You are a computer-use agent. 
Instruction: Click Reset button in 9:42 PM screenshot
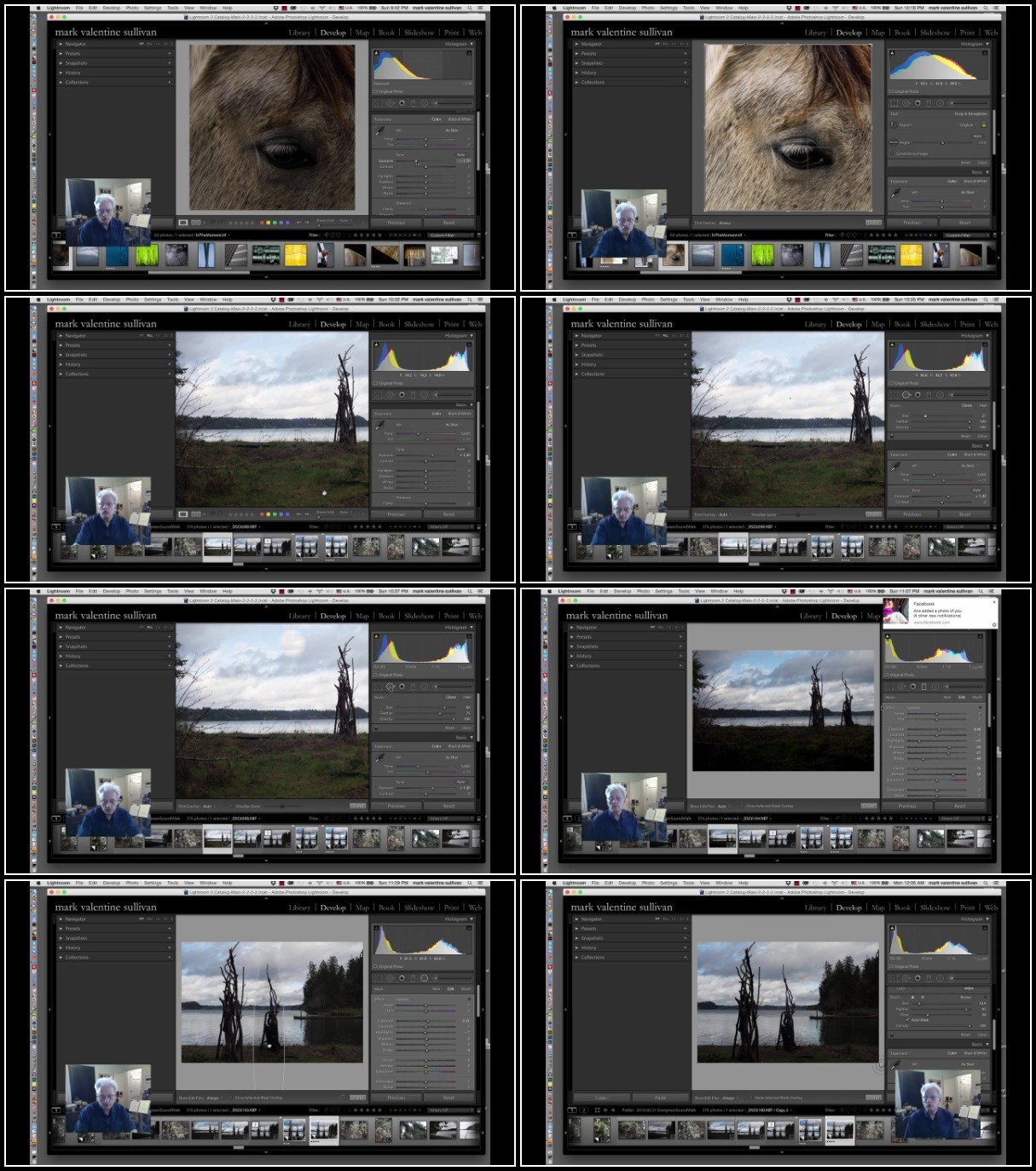tap(449, 223)
